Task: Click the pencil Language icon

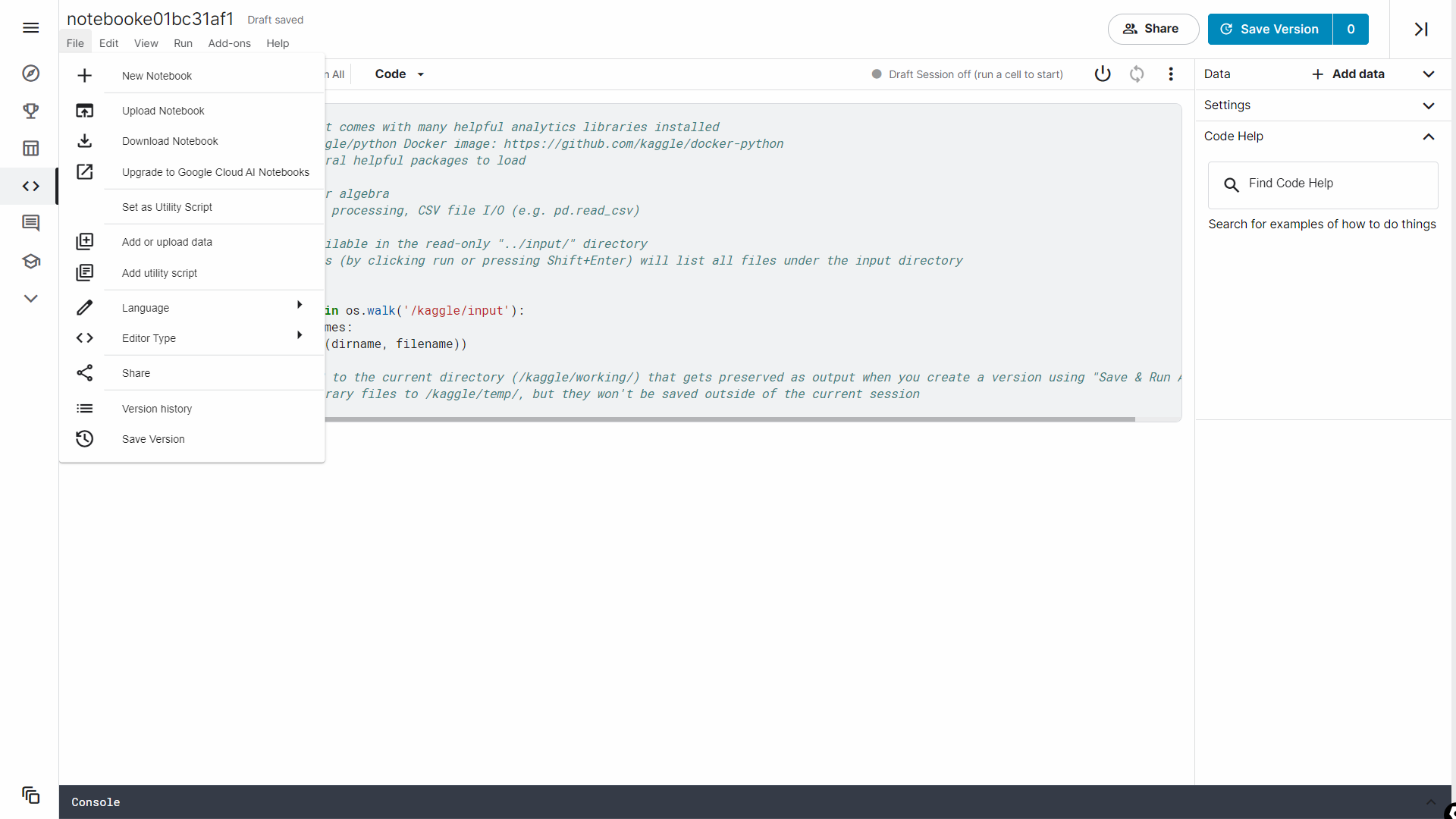Action: [x=85, y=308]
